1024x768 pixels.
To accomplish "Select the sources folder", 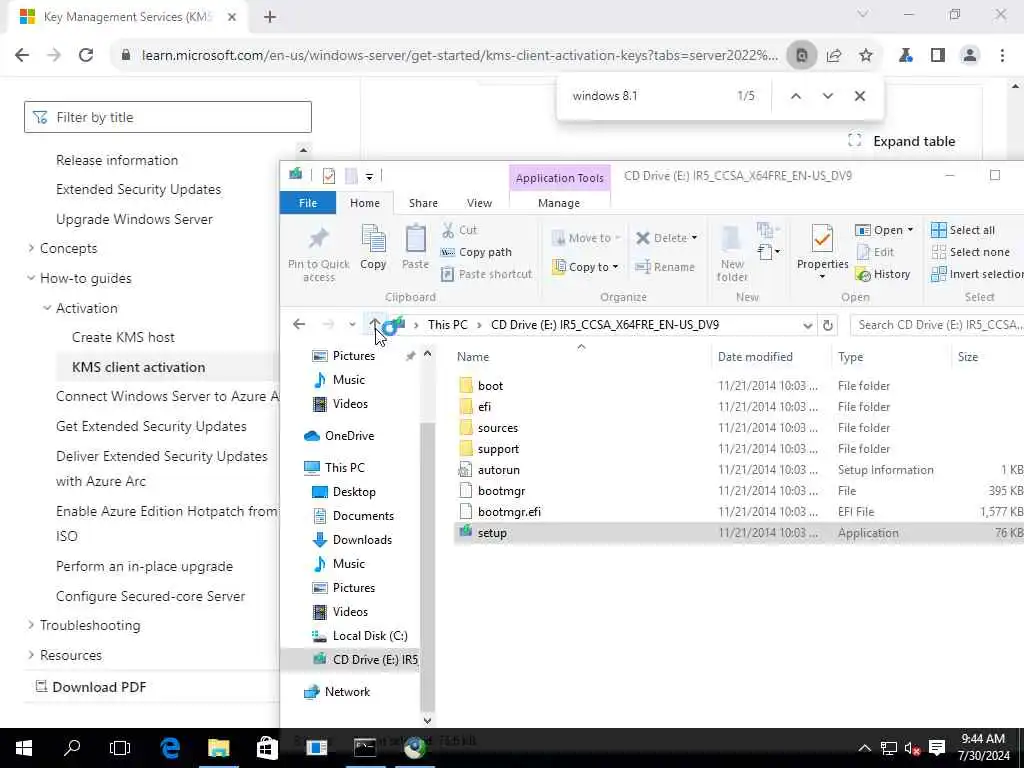I will [x=498, y=428].
